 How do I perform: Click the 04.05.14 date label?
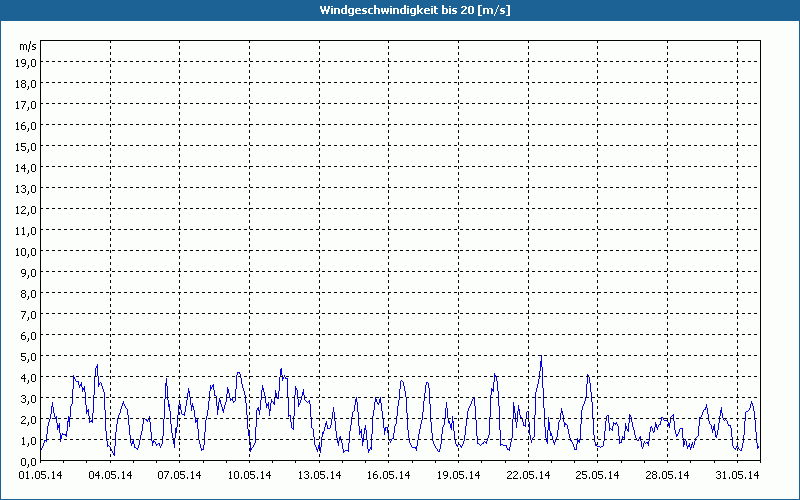110,476
